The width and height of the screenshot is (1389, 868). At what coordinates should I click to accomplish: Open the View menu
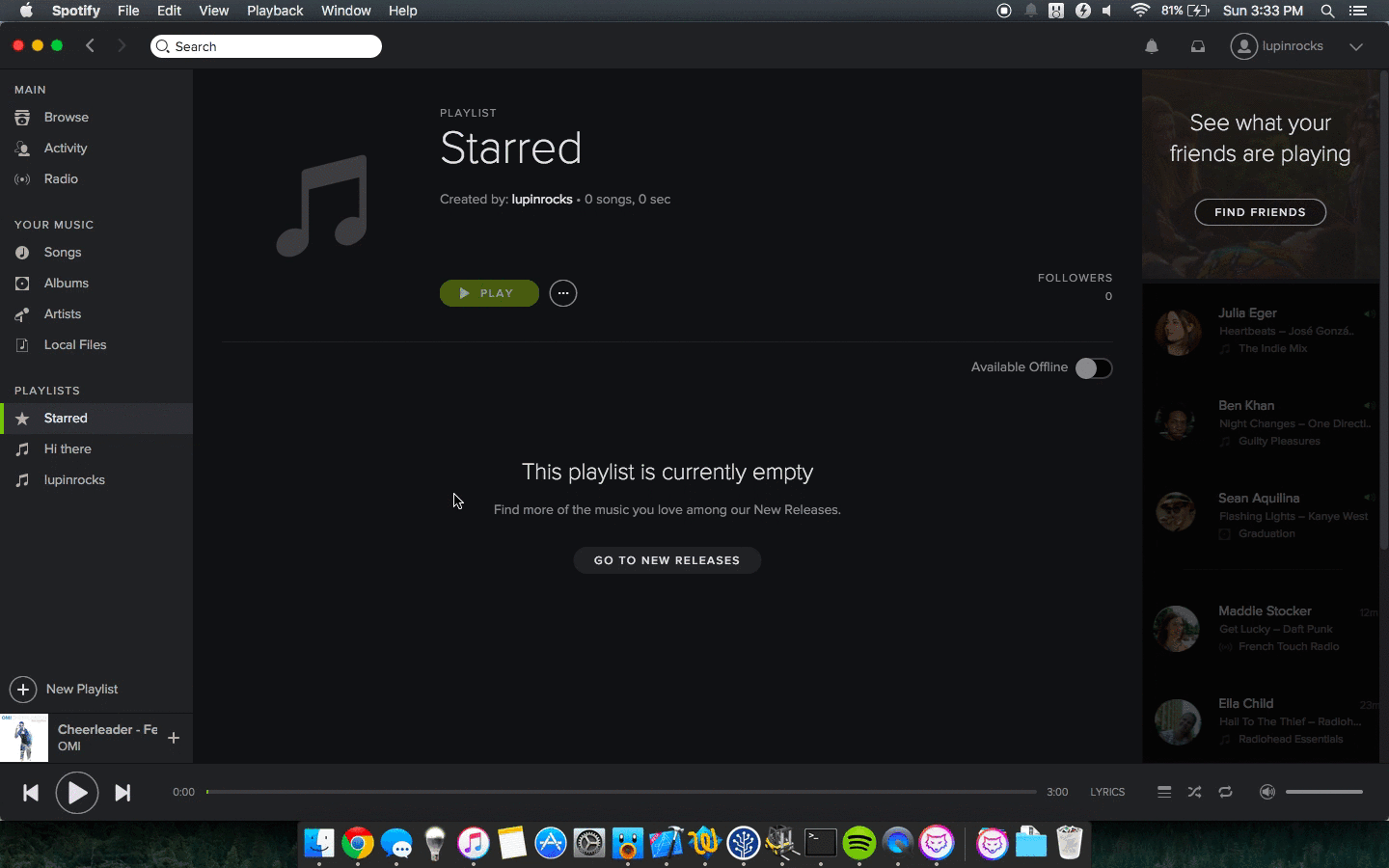[x=213, y=11]
